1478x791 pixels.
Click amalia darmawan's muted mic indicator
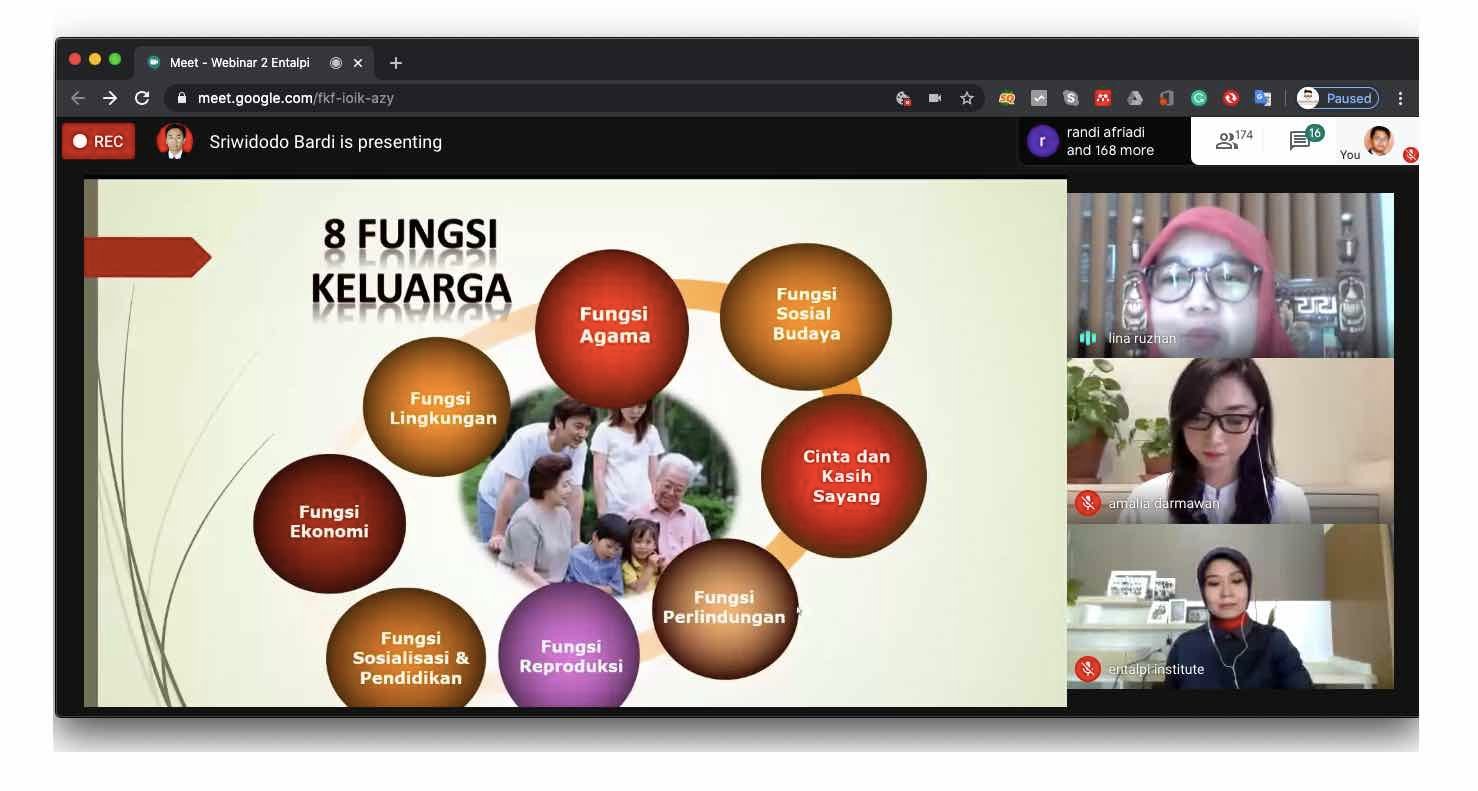(1087, 503)
